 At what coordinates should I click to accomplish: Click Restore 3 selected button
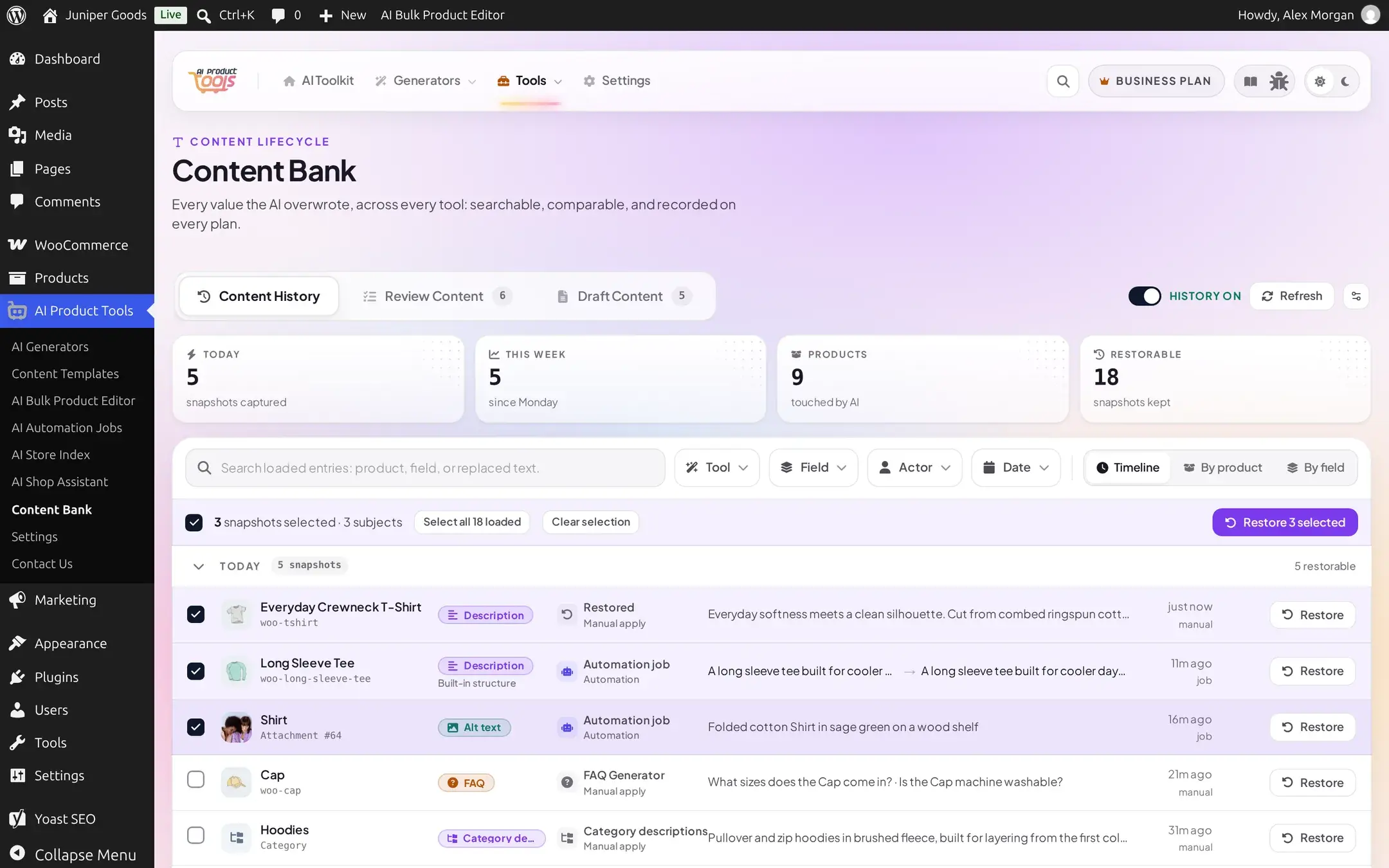[x=1285, y=522]
